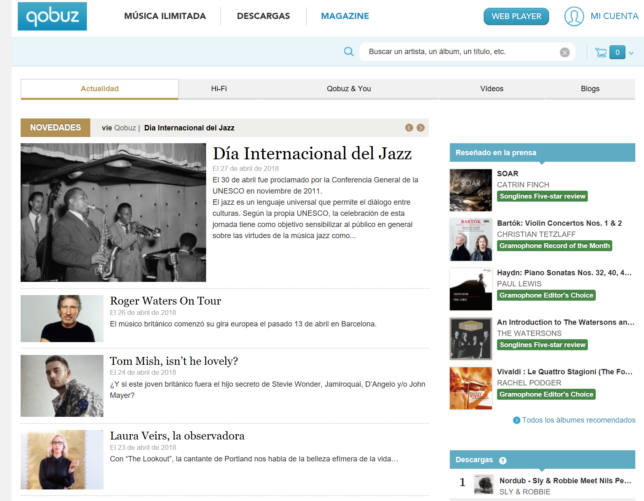Click in the Buscar un artista search field
Viewport: 644px width, 501px height.
click(460, 52)
